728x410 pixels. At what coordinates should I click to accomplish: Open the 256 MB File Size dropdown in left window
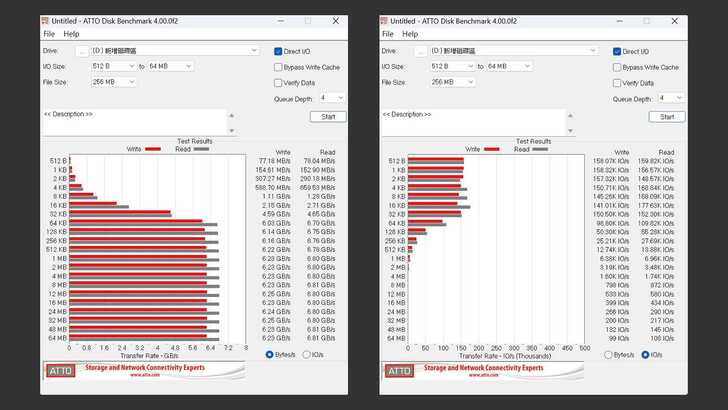[x=113, y=82]
